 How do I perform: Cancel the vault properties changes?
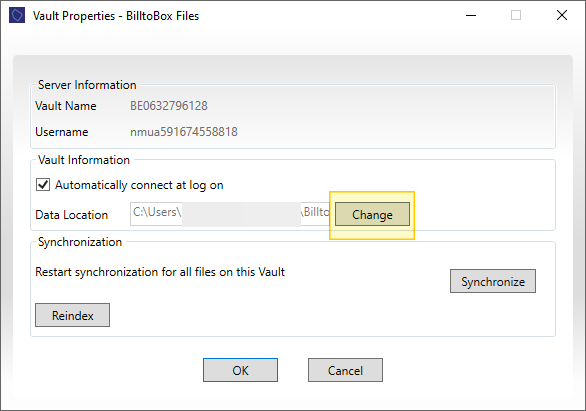345,370
